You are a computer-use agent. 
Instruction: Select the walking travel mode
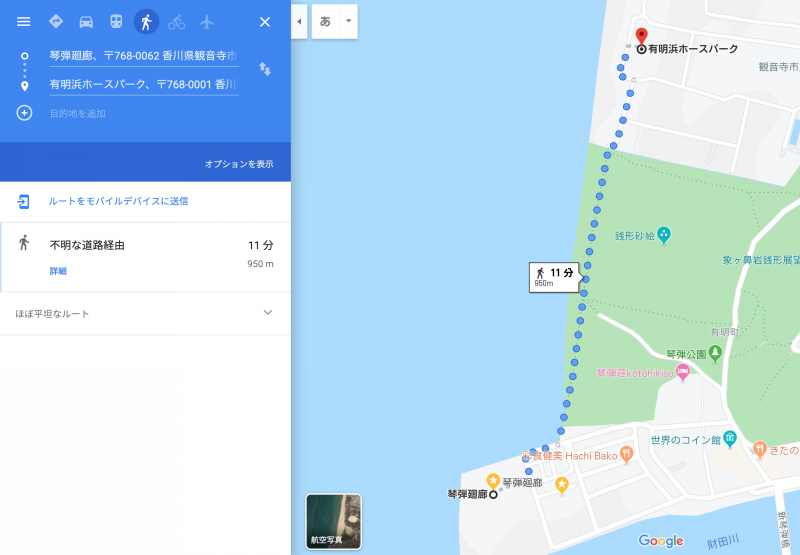click(x=146, y=22)
